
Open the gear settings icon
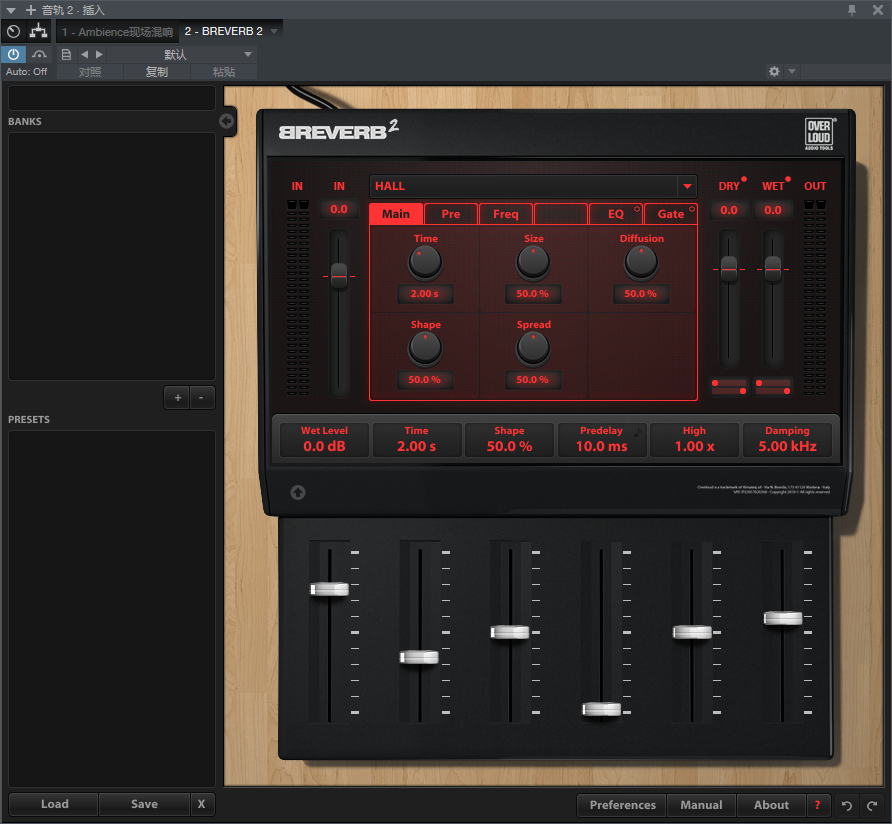(x=774, y=71)
